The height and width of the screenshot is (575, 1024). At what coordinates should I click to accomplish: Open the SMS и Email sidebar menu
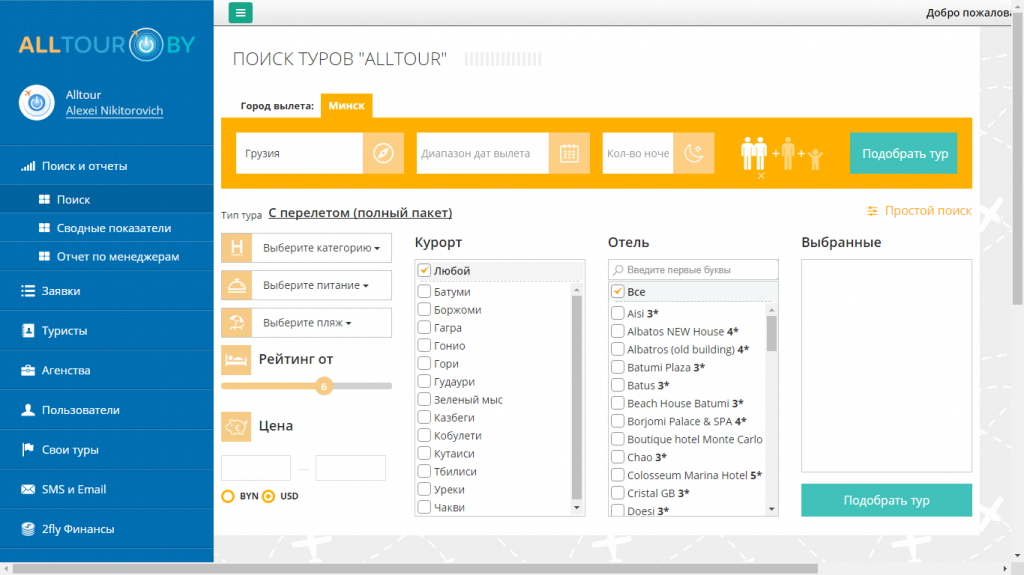(106, 489)
